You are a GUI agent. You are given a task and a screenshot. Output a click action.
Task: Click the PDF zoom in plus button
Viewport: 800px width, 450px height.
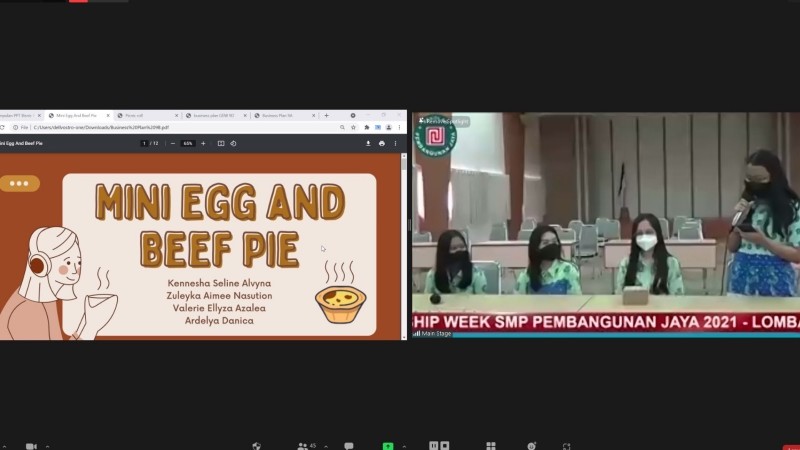pos(203,143)
